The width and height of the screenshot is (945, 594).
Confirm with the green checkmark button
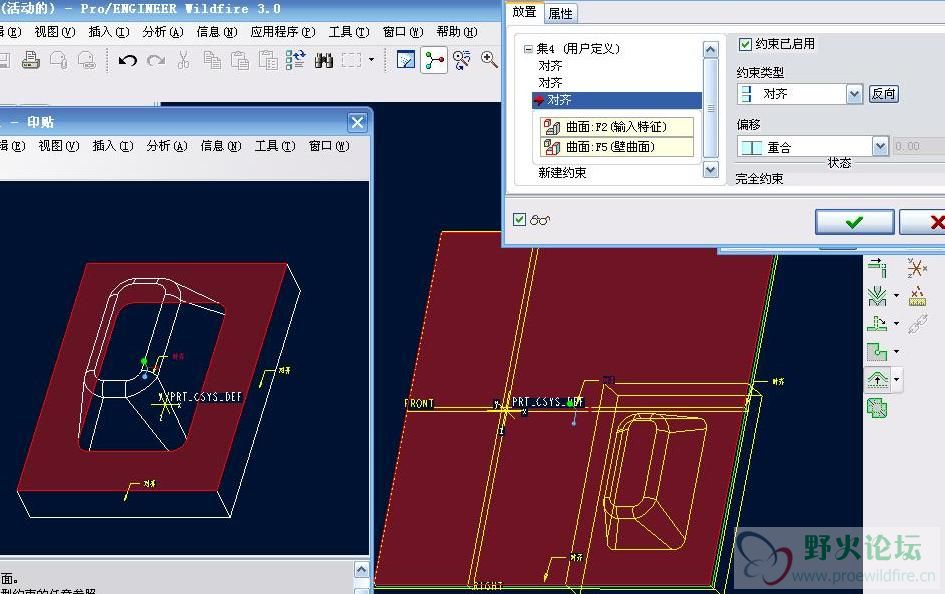click(854, 222)
